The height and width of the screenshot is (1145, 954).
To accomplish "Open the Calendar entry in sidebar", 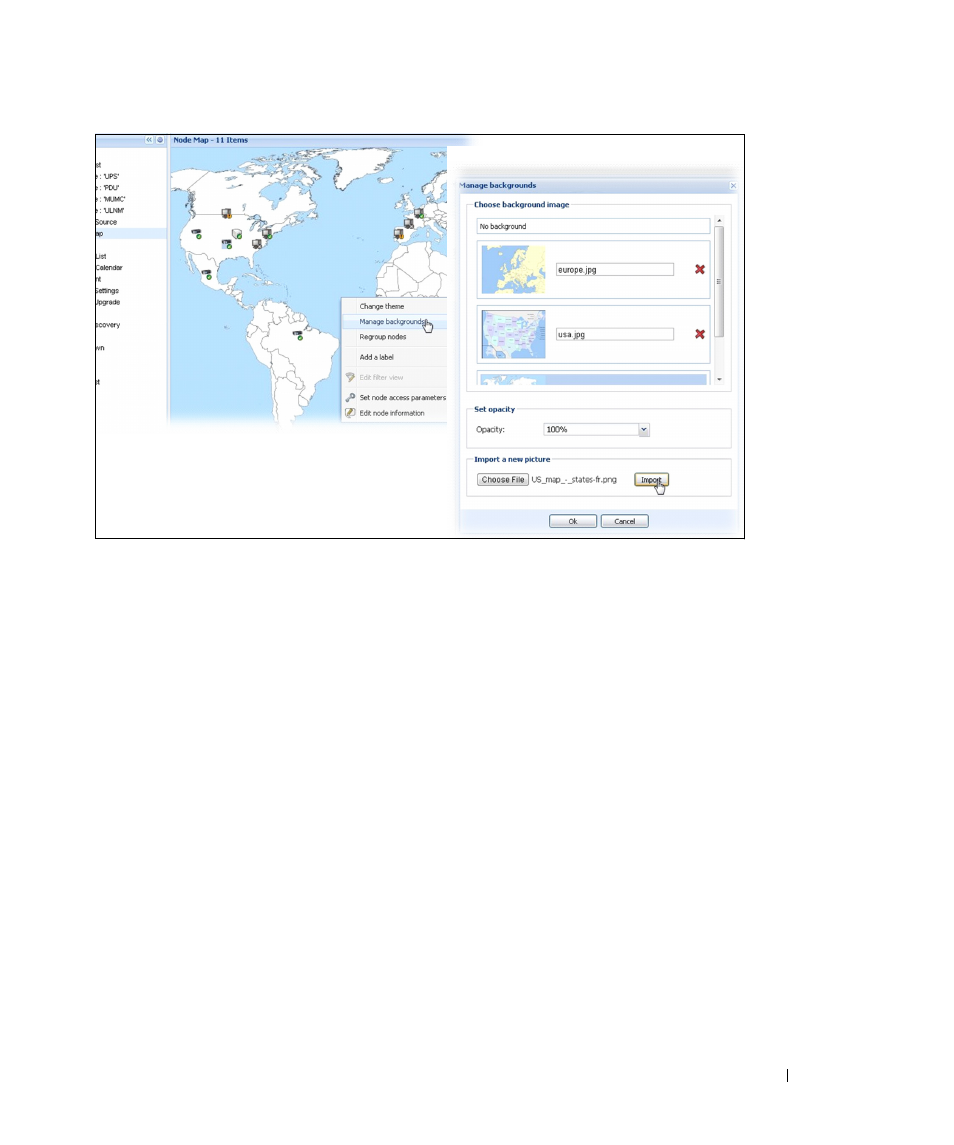I will pyautogui.click(x=109, y=268).
